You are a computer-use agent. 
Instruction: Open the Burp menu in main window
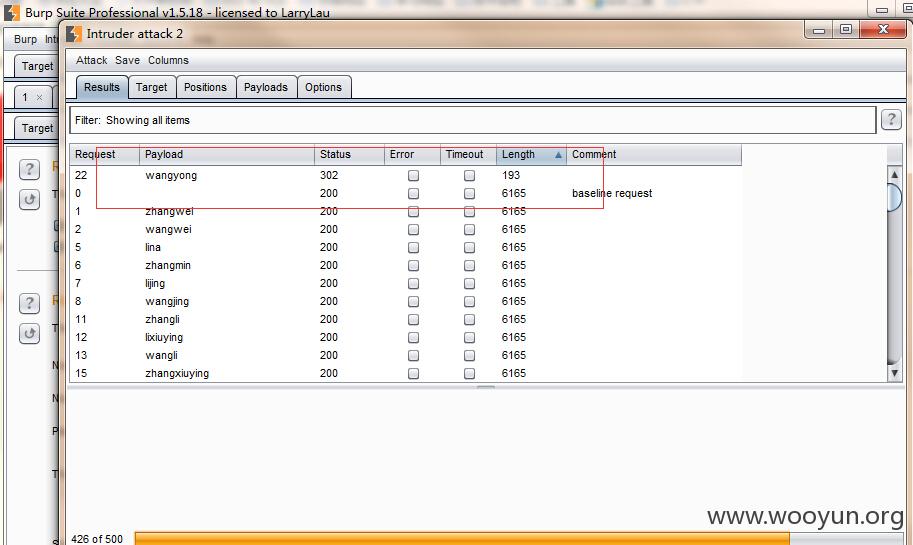26,39
